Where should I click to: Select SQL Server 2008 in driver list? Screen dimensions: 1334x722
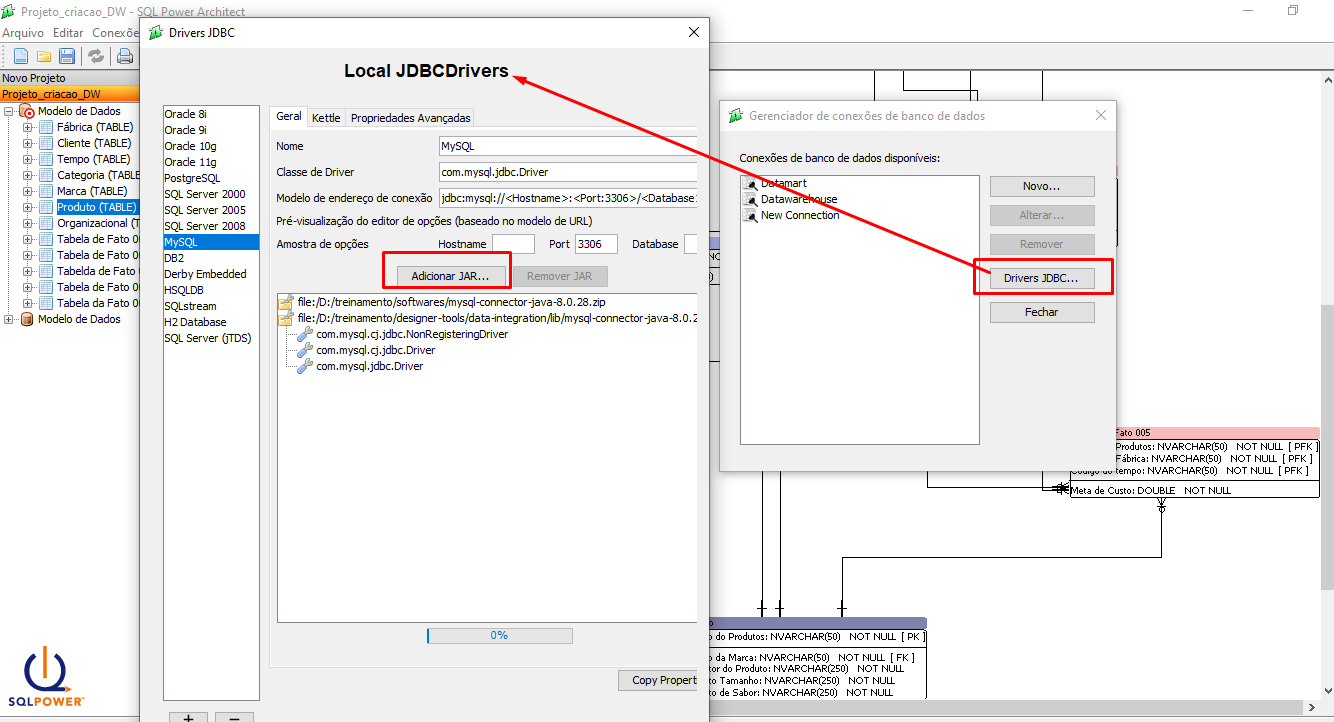point(211,226)
